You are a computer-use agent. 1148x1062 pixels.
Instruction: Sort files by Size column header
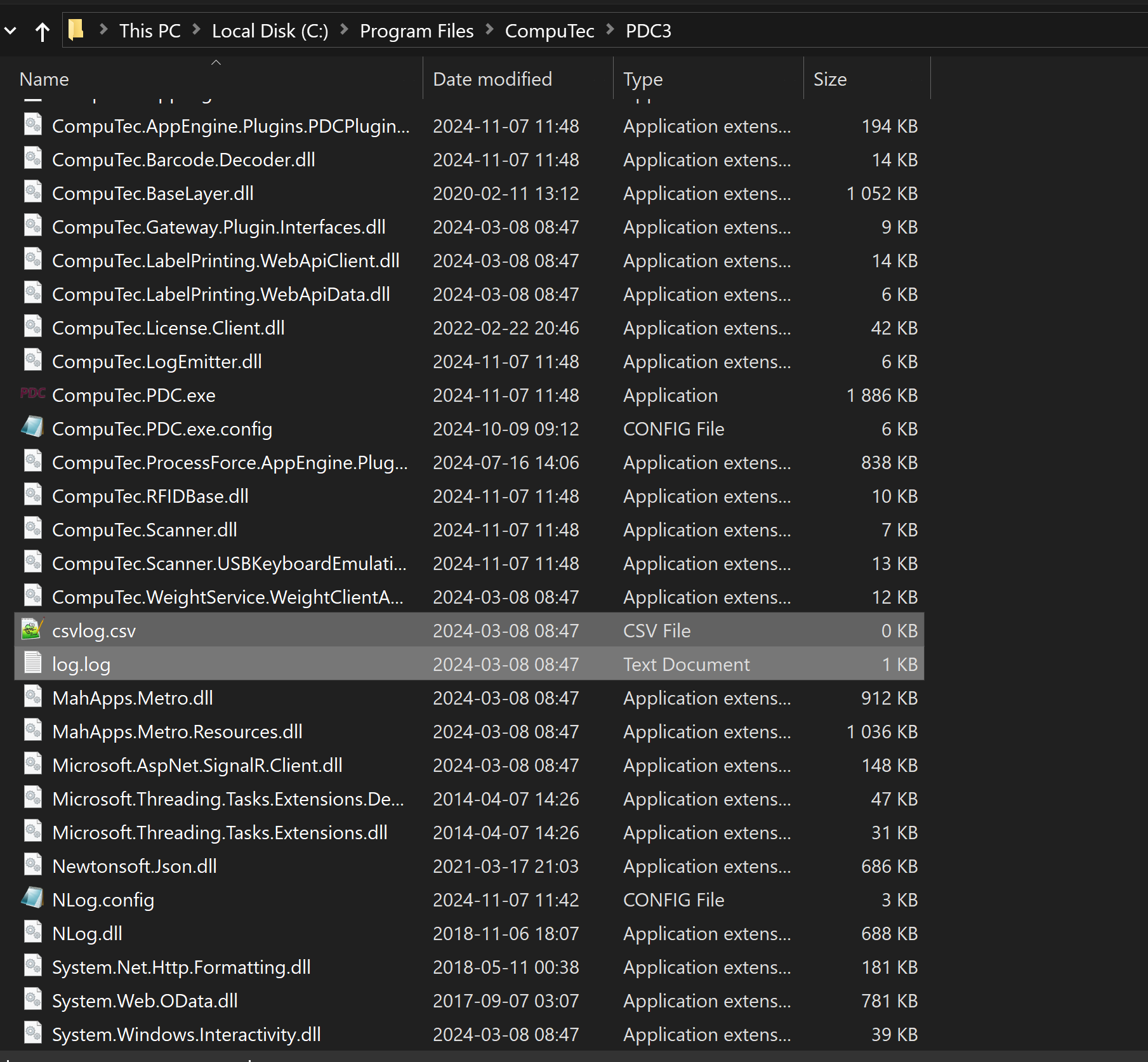pyautogui.click(x=829, y=78)
